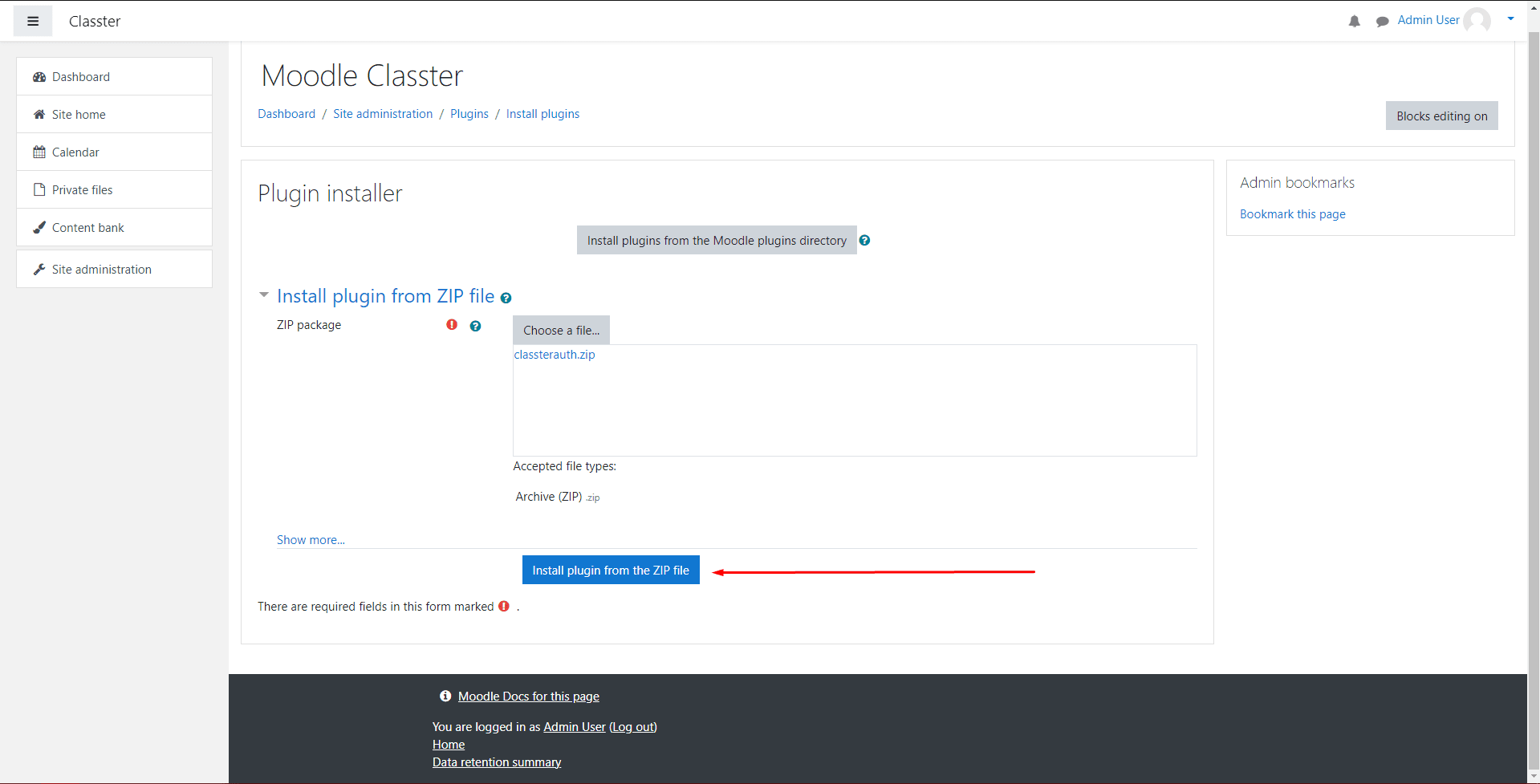Open help icon beside plugins directory button
The width and height of the screenshot is (1540, 784).
[x=864, y=240]
